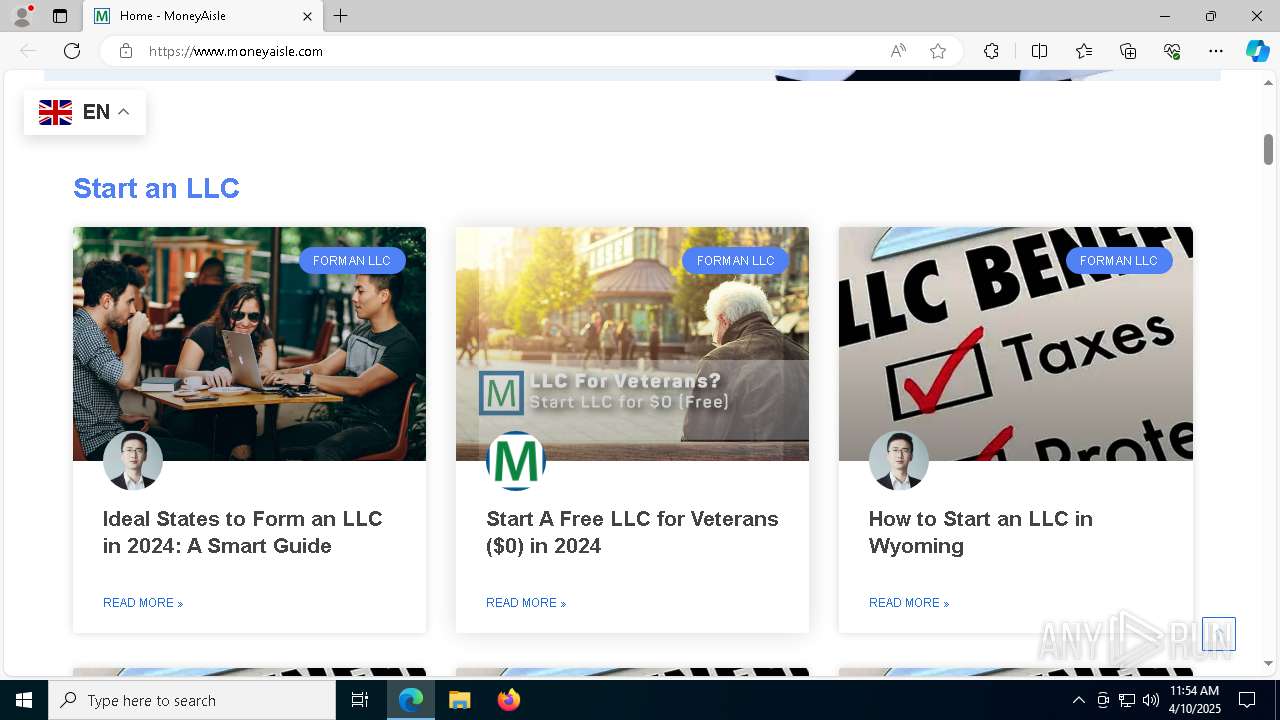Open a new browser tab
Image resolution: width=1280 pixels, height=720 pixels.
click(341, 16)
